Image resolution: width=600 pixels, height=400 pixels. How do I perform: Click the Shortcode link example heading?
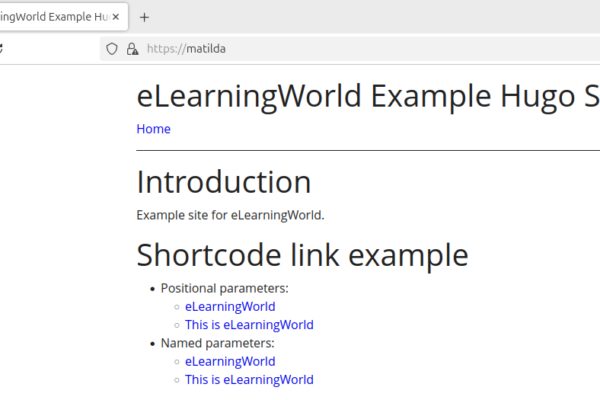pos(302,255)
